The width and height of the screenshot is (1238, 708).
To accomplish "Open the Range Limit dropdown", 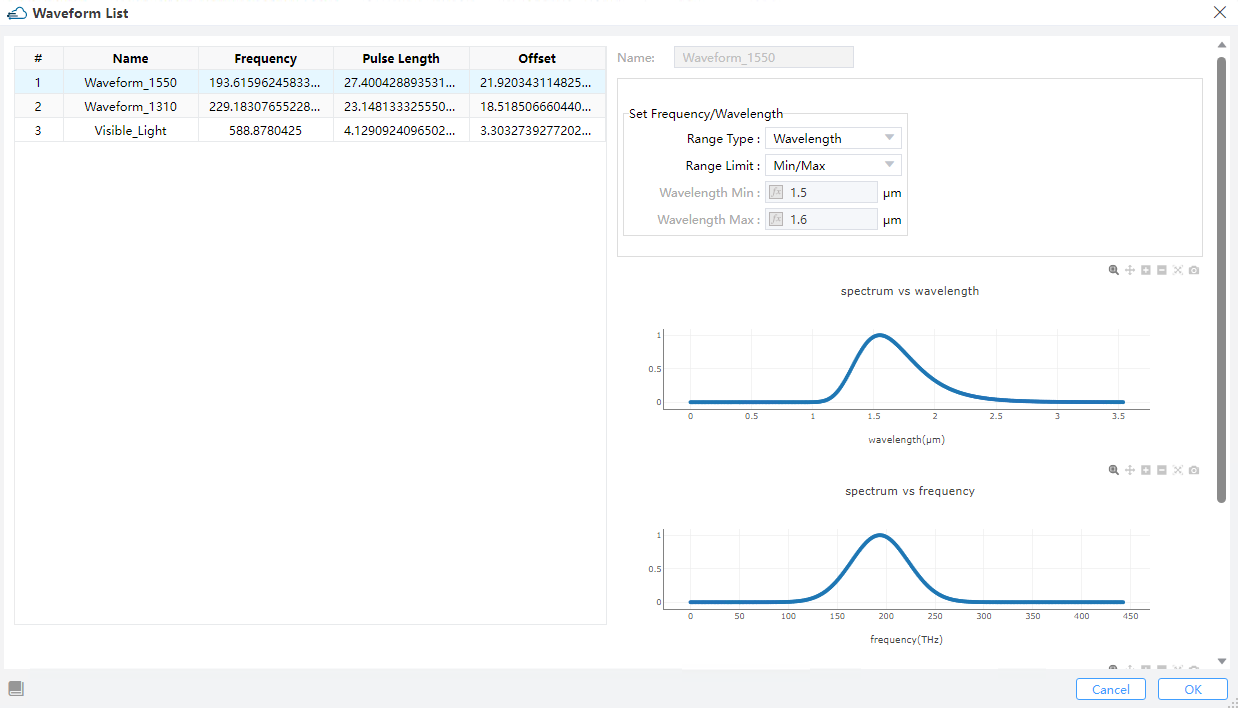I will [833, 165].
